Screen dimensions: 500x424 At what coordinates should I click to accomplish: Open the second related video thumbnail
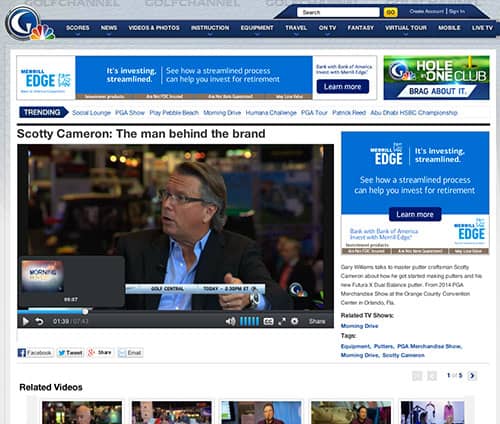(x=172, y=412)
